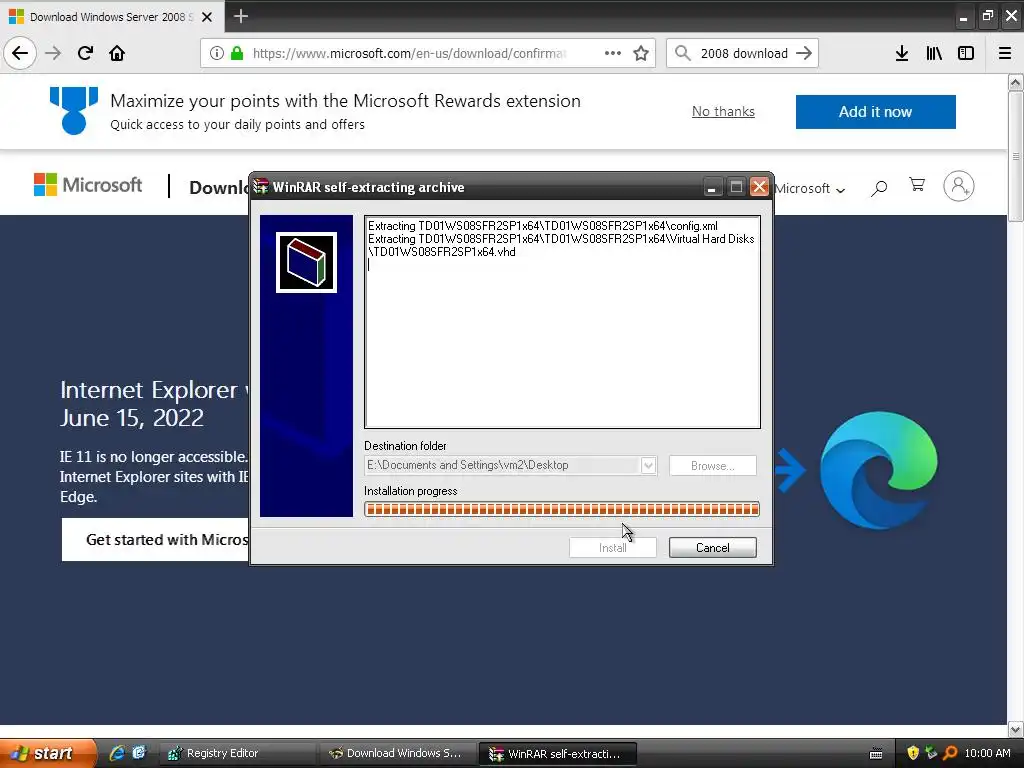Reload the current page
The height and width of the screenshot is (768, 1024).
(x=85, y=53)
